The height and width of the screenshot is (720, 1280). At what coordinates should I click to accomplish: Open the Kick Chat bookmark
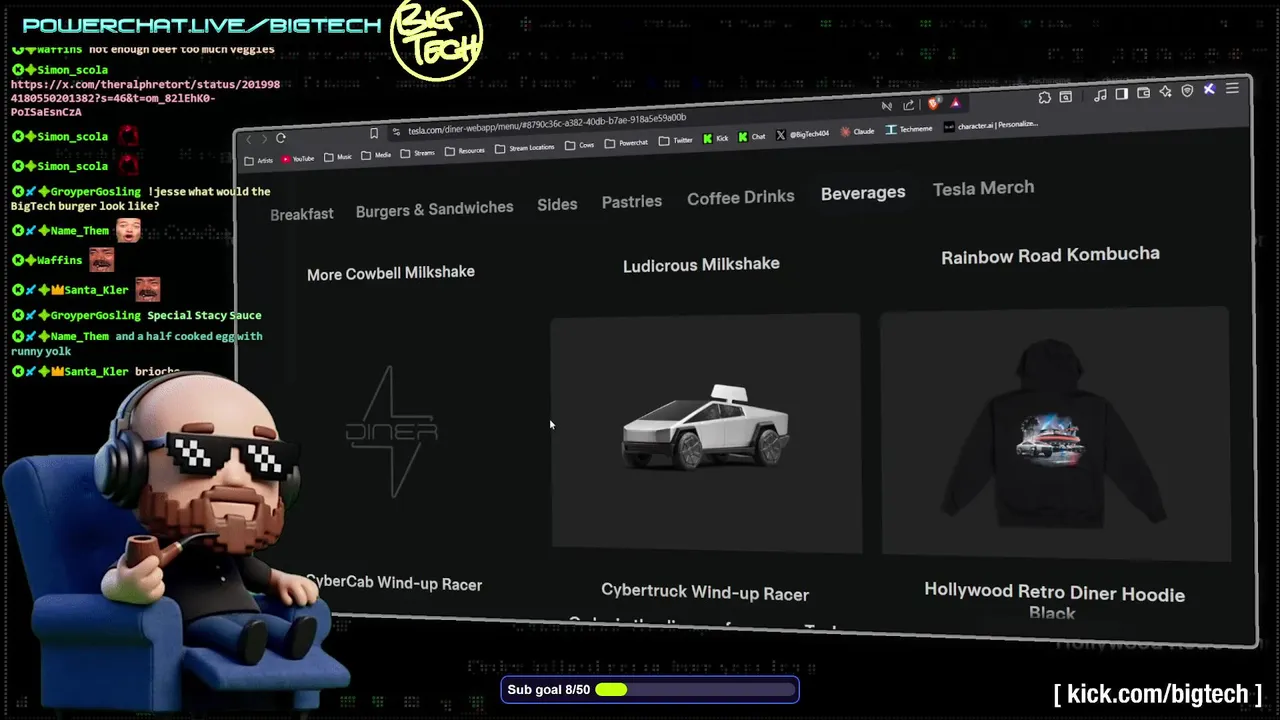coord(752,137)
